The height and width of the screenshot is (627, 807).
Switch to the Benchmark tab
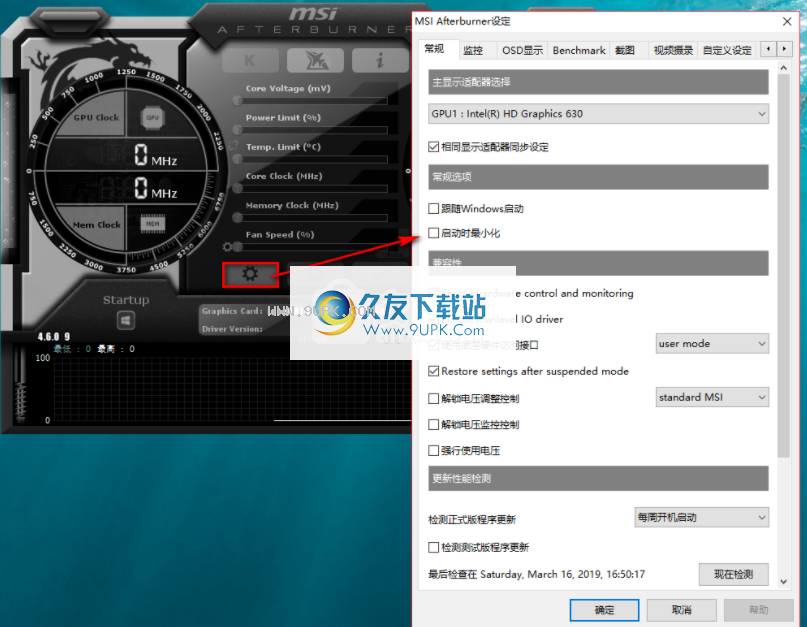tap(579, 50)
